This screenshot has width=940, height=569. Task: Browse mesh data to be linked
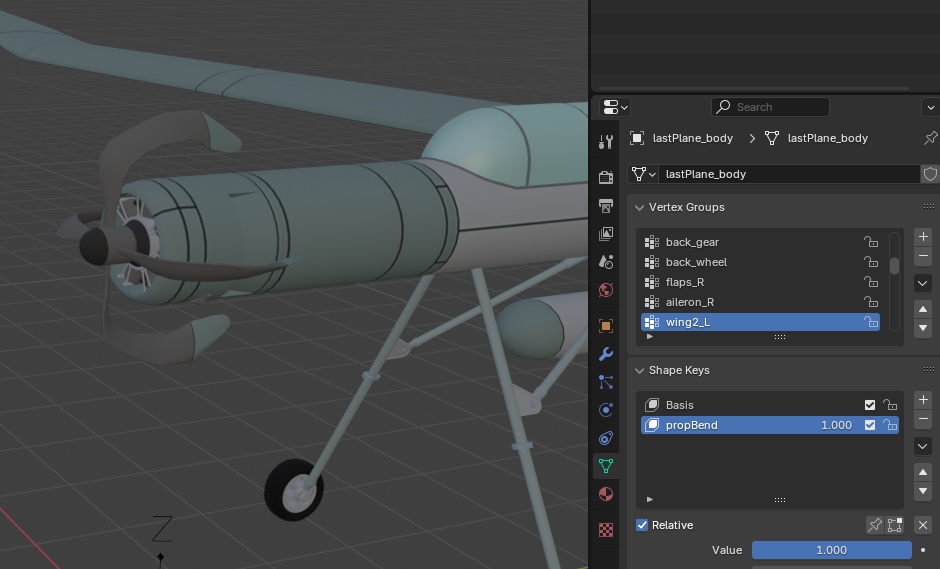643,174
